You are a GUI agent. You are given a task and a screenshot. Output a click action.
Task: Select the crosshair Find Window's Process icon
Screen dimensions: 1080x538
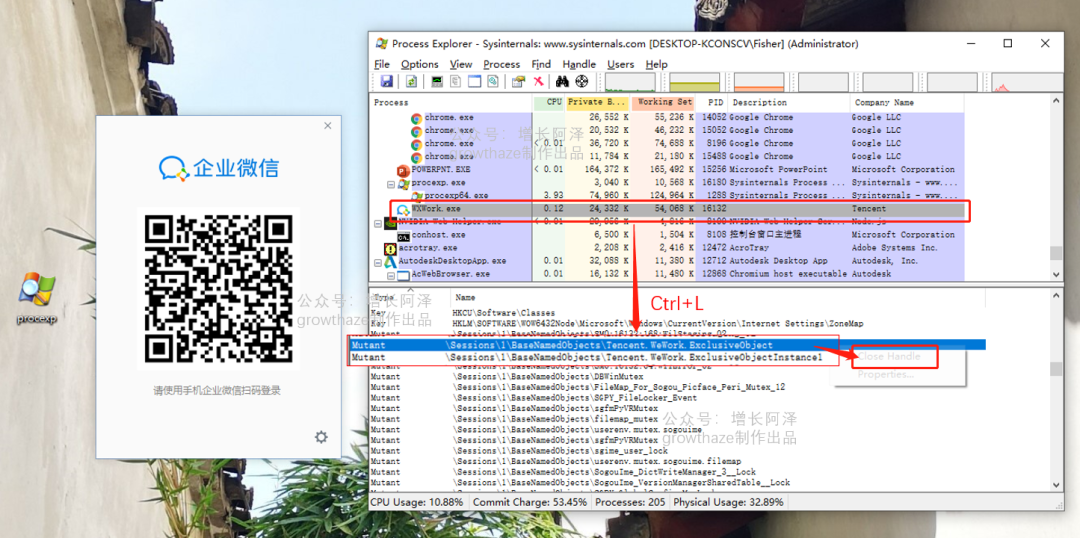[581, 81]
